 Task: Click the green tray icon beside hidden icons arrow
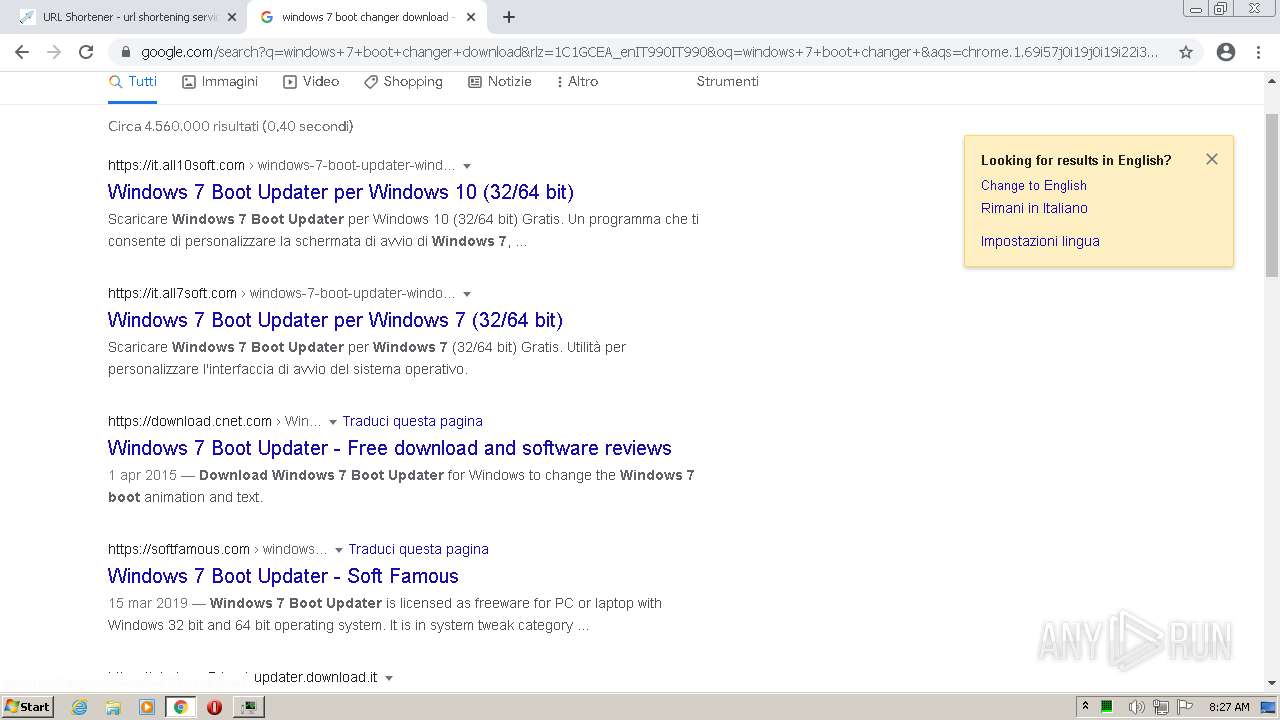point(1107,707)
